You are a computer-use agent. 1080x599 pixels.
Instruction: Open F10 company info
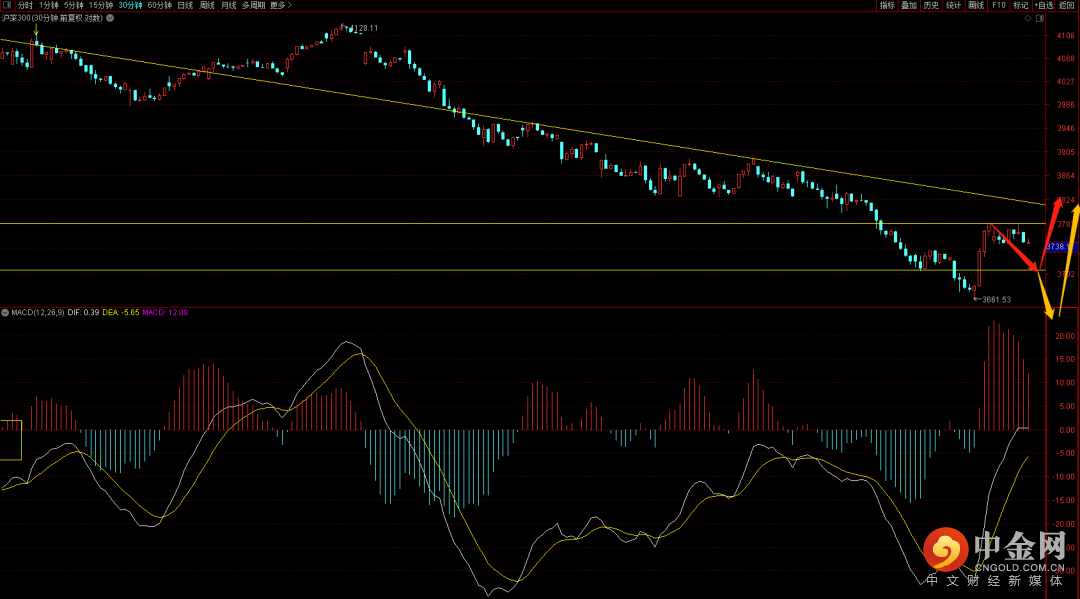(x=998, y=5)
